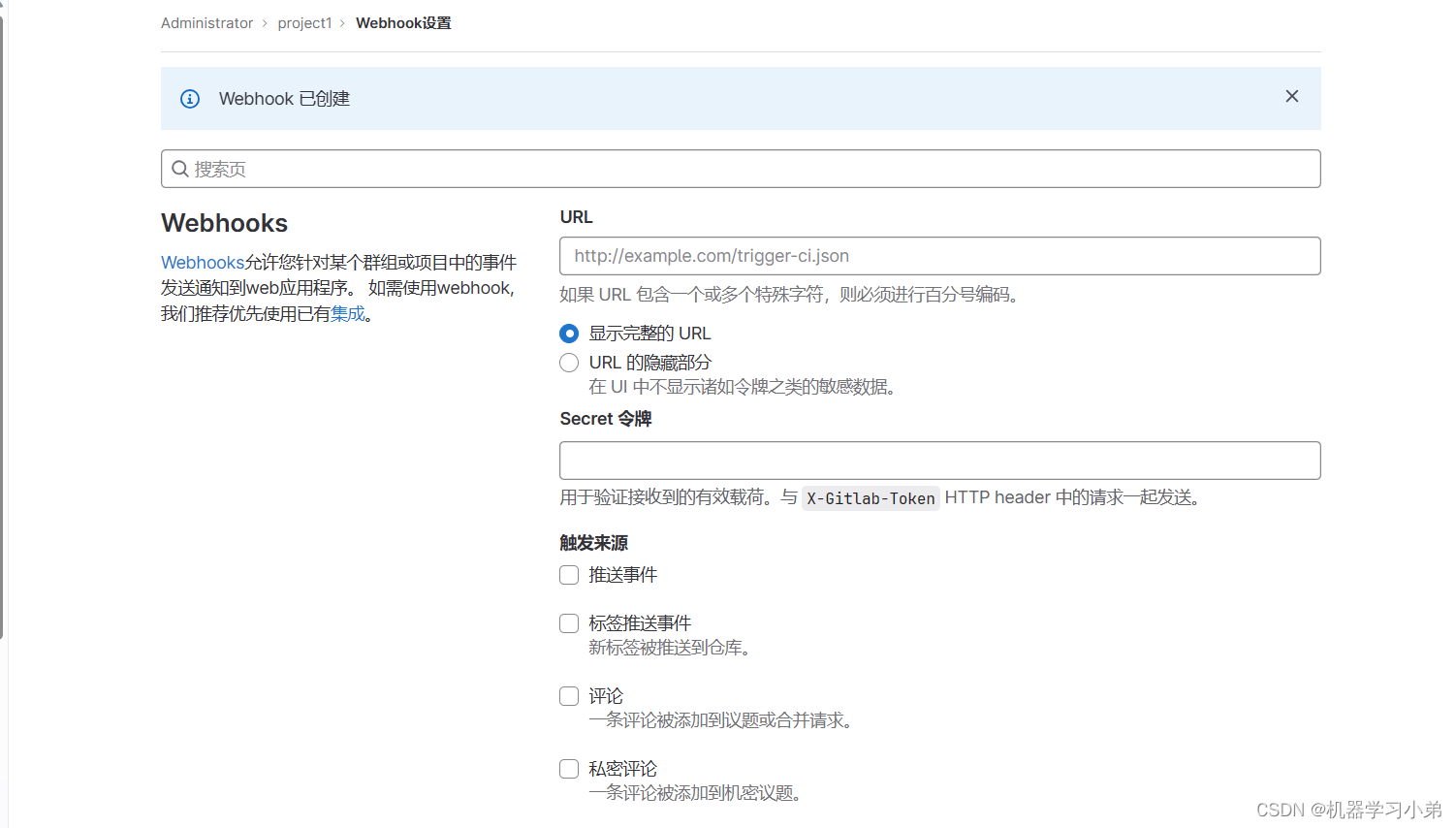Image resolution: width=1456 pixels, height=828 pixels.
Task: Click the 新标签被推送到仓库 description text
Action: tap(670, 648)
